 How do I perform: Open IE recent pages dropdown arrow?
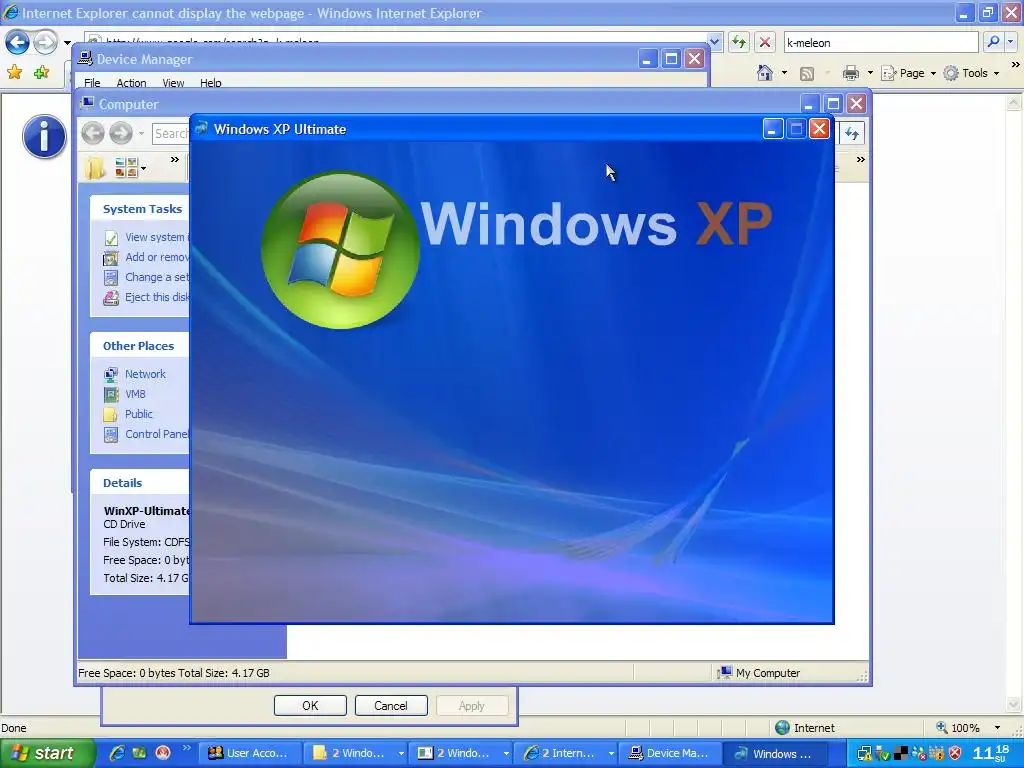(x=67, y=43)
